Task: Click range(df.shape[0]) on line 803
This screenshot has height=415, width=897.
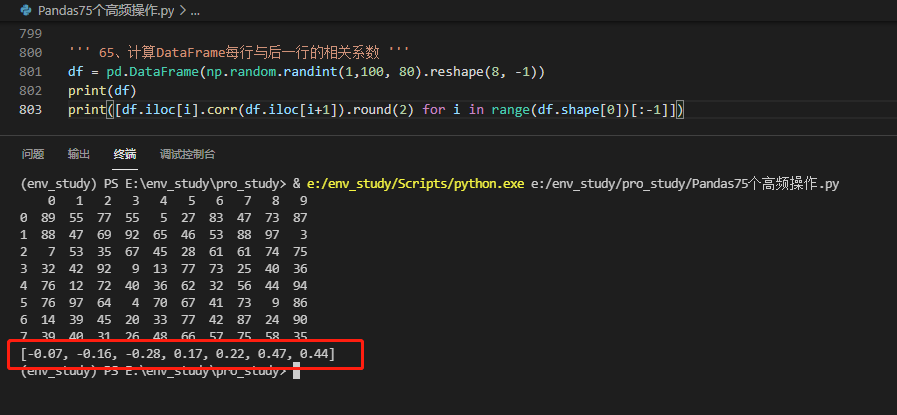Action: 561,109
